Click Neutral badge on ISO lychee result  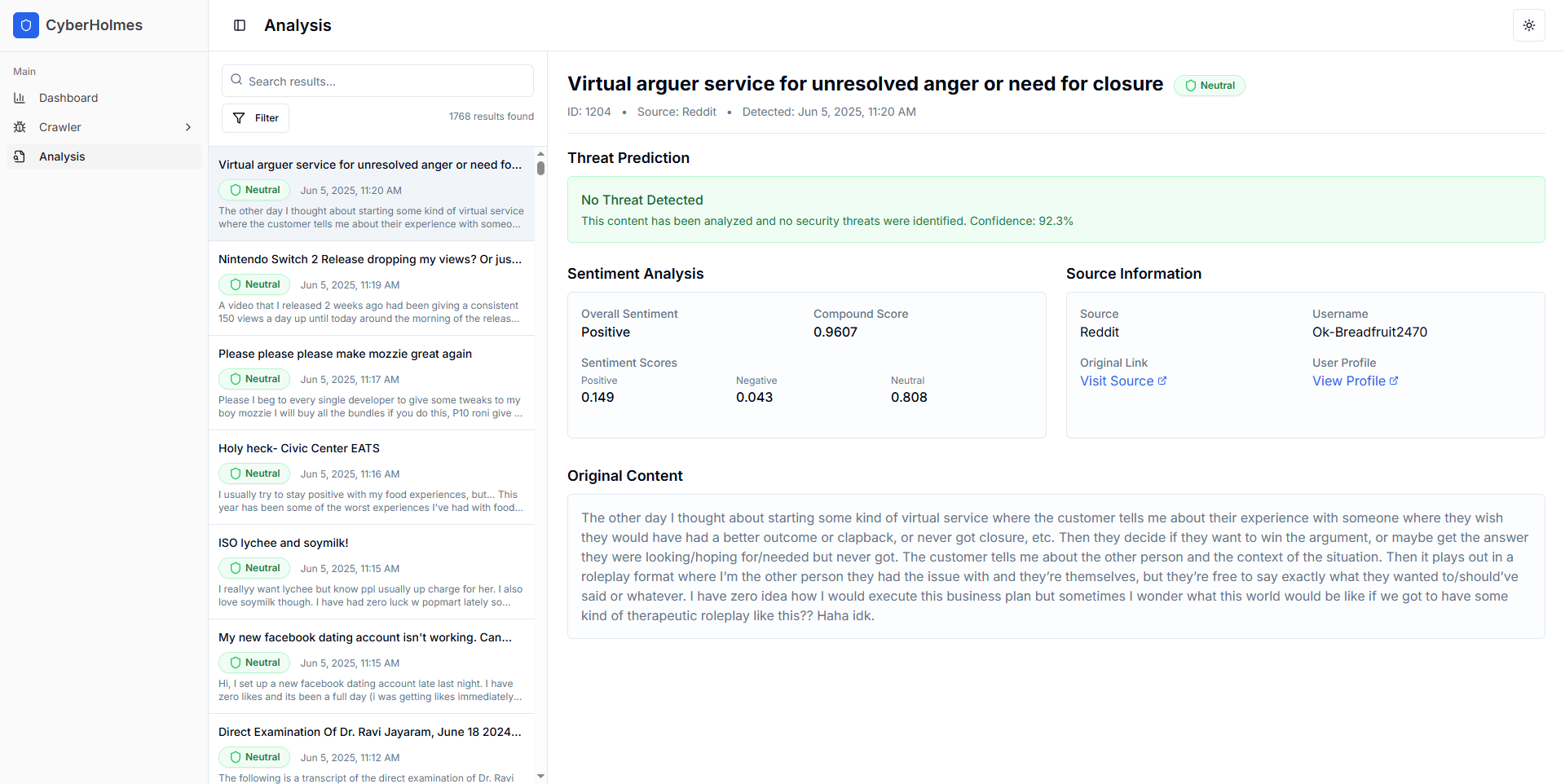coord(254,568)
